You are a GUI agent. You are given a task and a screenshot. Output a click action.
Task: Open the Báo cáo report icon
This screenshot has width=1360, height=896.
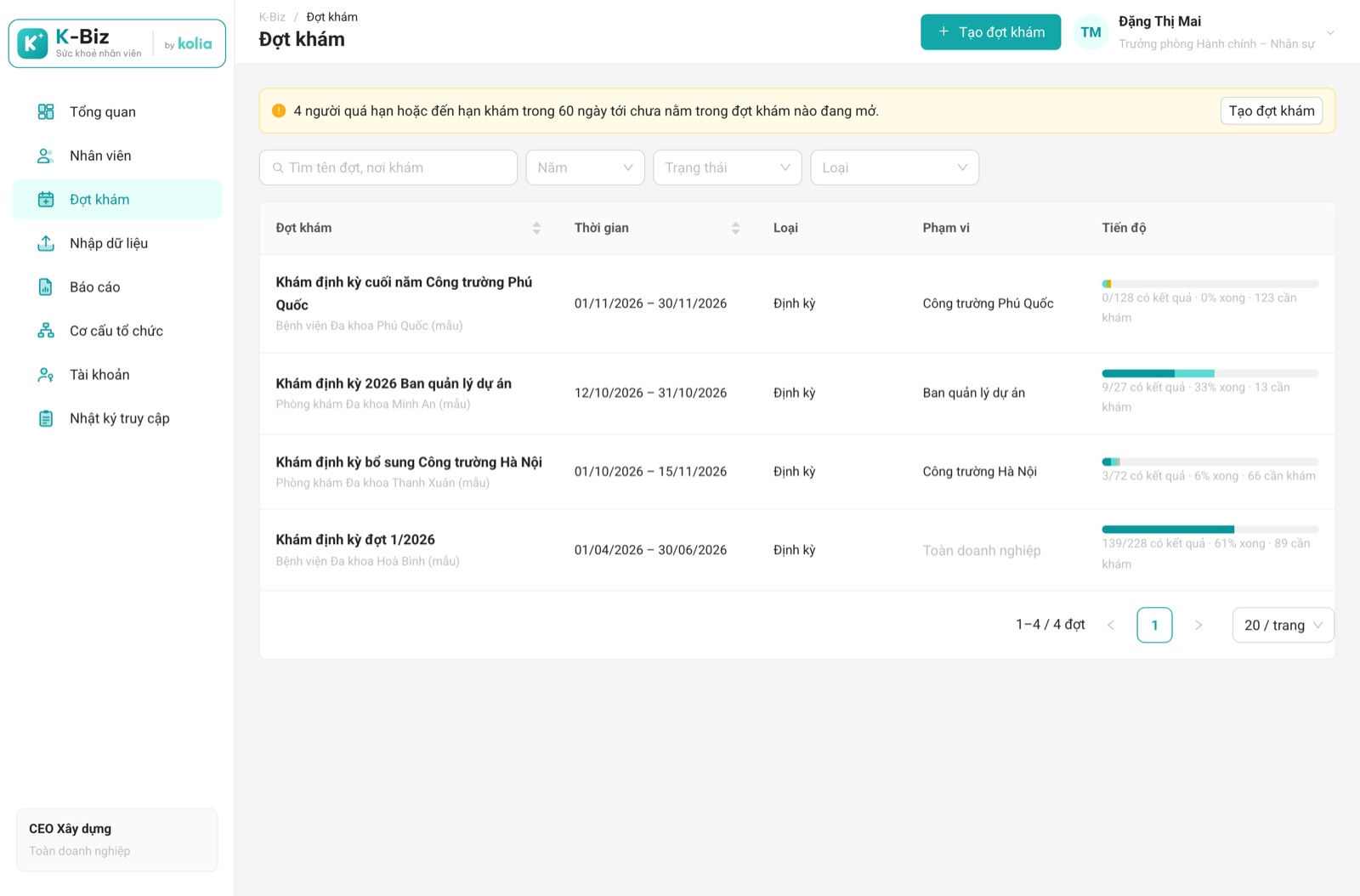(46, 287)
